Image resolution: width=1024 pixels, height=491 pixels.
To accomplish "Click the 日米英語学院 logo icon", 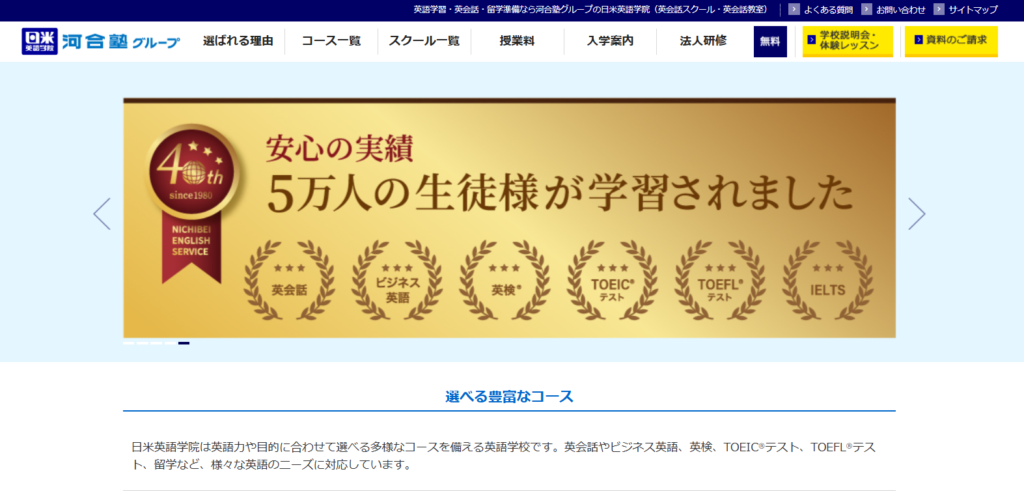I will 40,41.
